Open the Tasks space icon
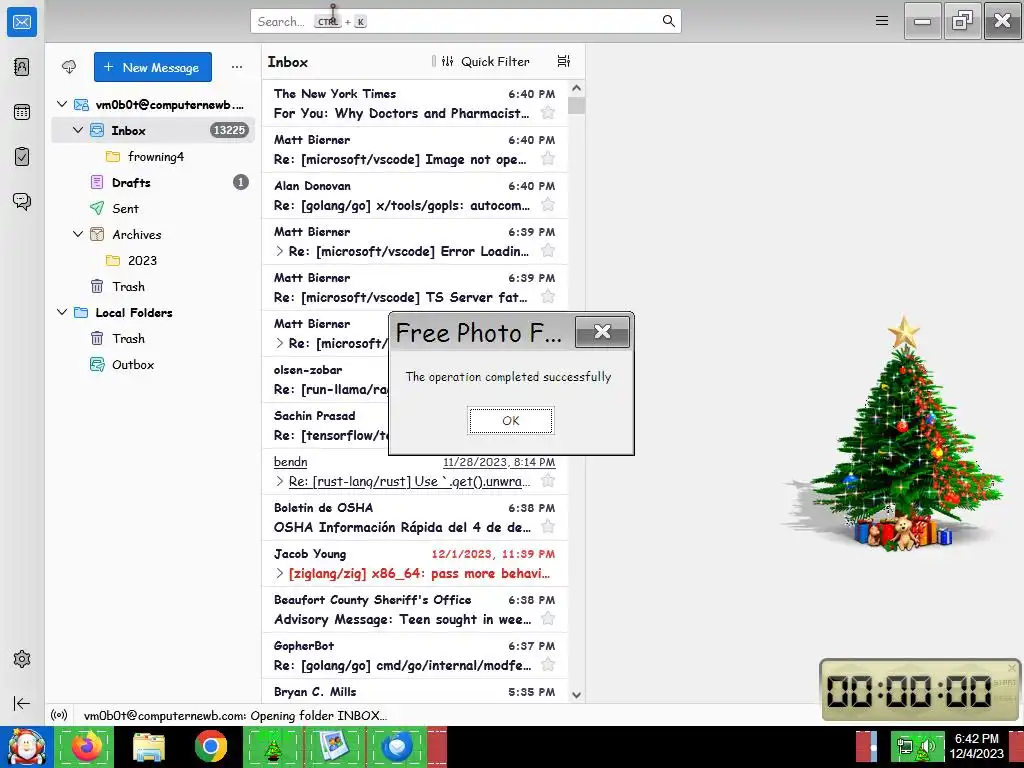Screen dimensions: 1024x768 click(x=22, y=157)
